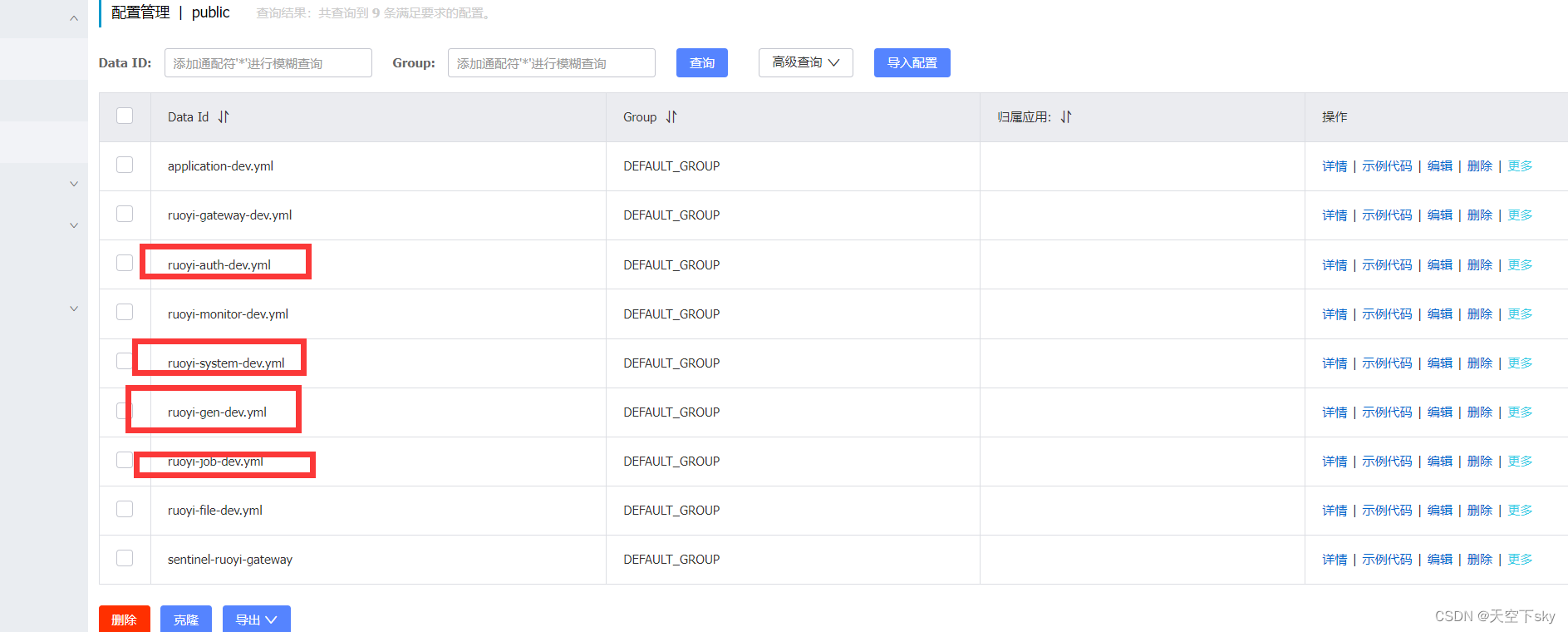Click the 克隆 clone button
Viewport: 1568px width, 632px height.
click(x=186, y=620)
